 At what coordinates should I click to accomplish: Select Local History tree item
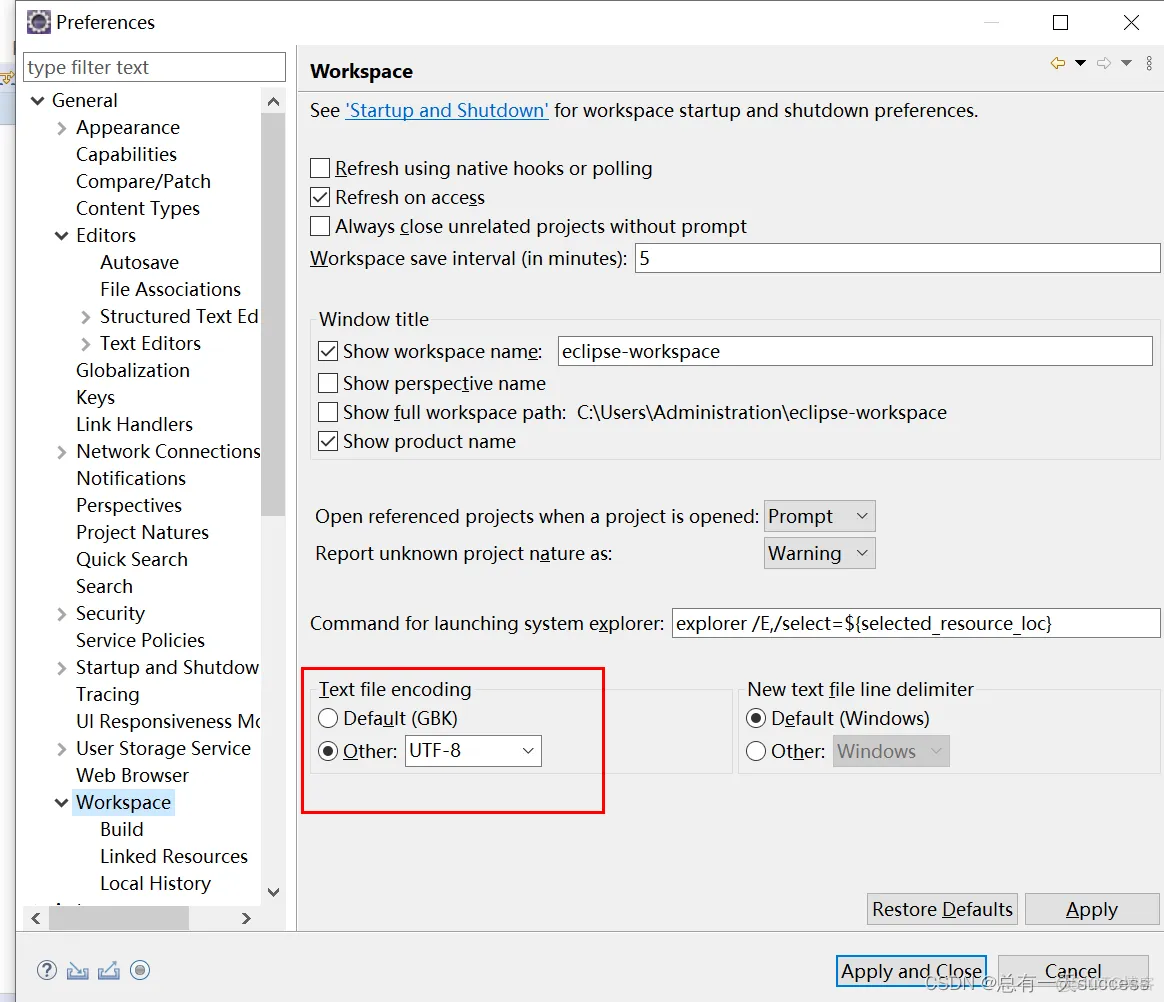click(155, 883)
